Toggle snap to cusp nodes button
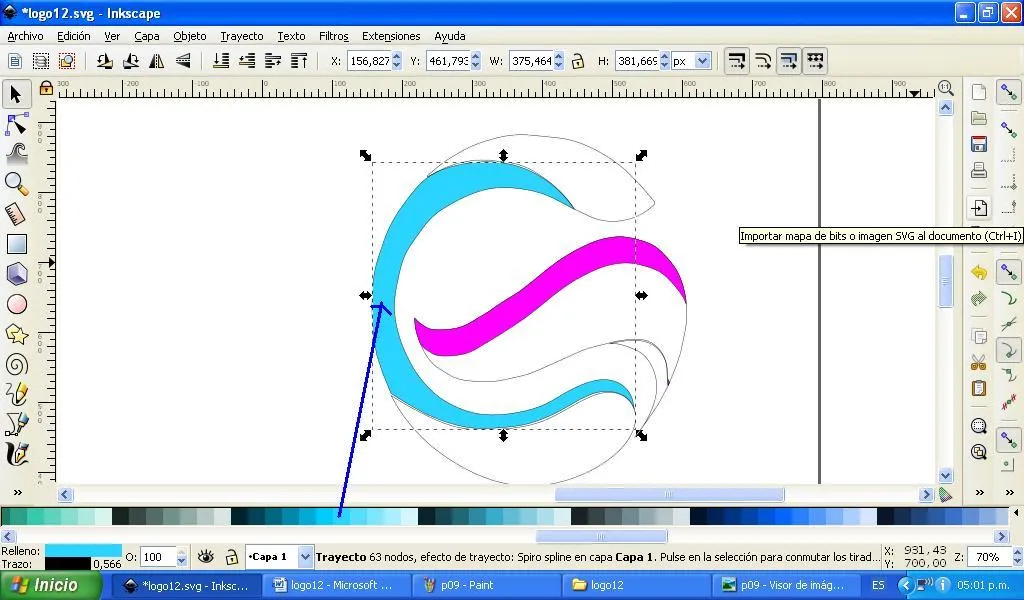 coord(1009,351)
